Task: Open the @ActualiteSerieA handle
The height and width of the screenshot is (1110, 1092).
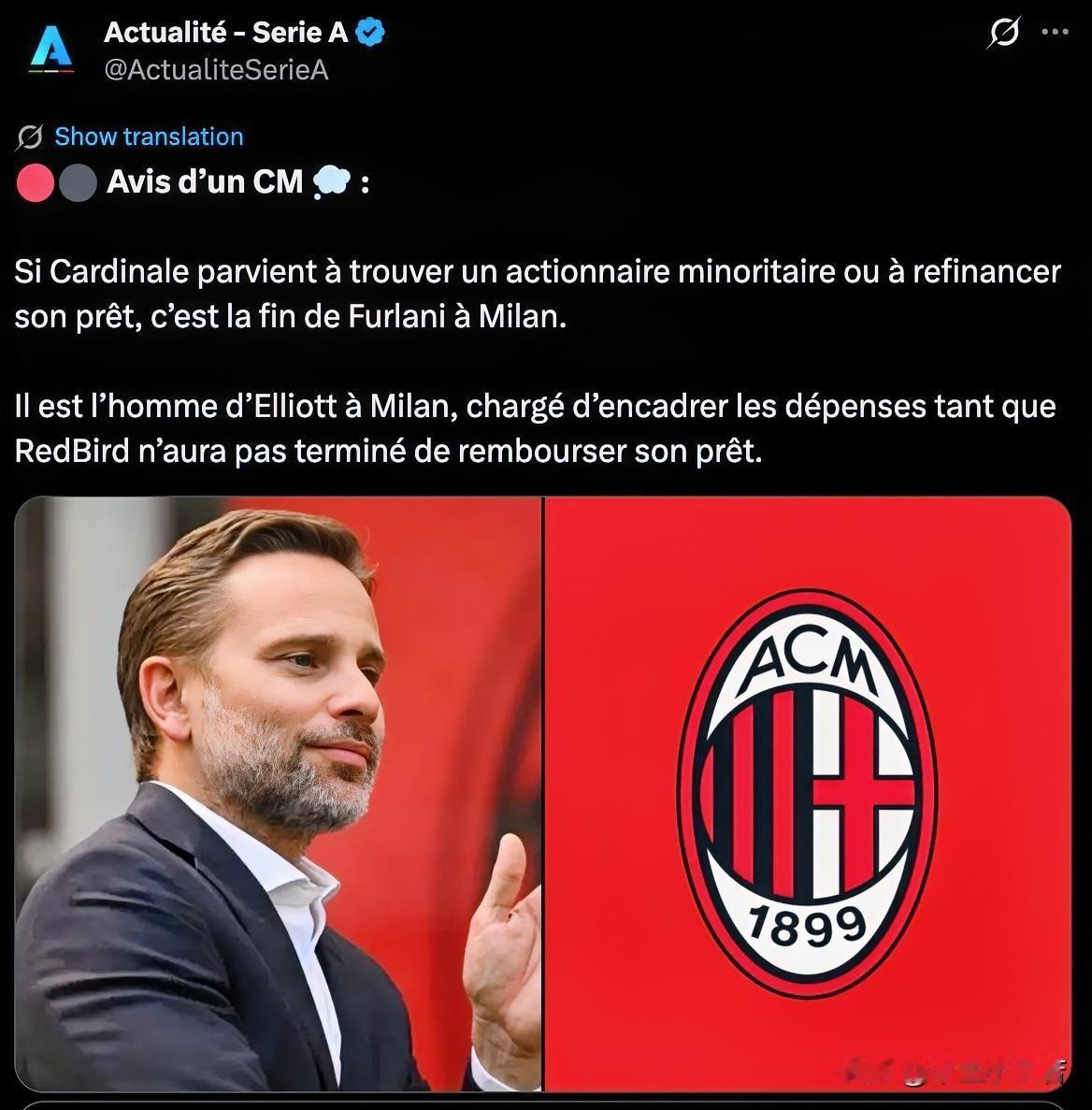Action: pyautogui.click(x=216, y=70)
